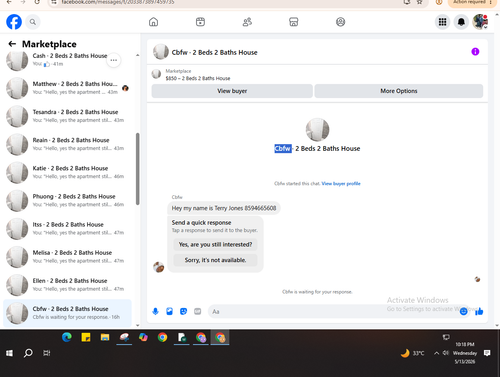Open the emoji picker in message box
This screenshot has height=377, width=500.
(463, 311)
